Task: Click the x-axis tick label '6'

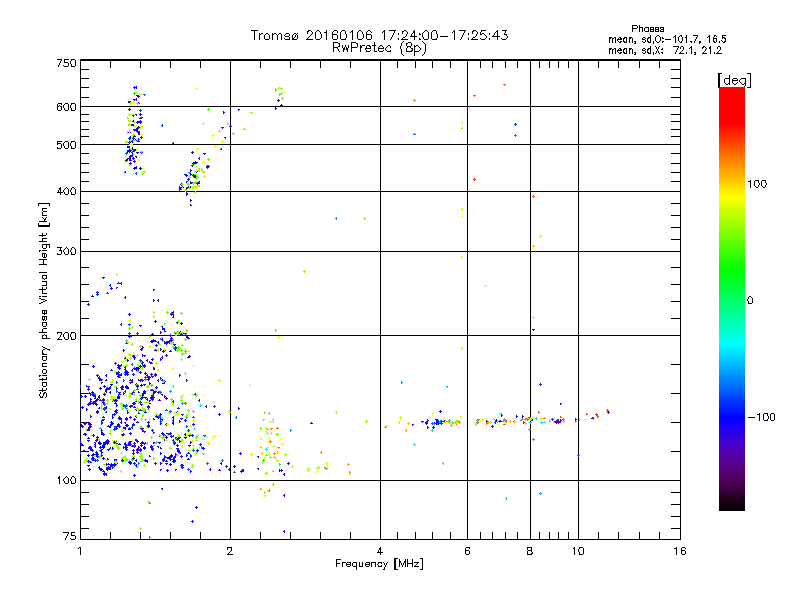Action: point(467,551)
